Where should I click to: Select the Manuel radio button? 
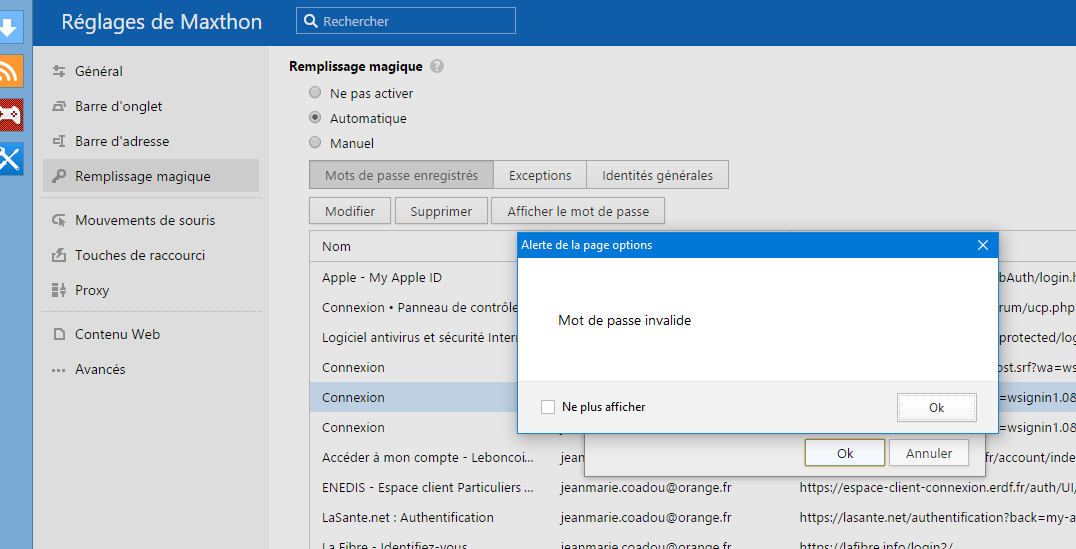point(315,143)
